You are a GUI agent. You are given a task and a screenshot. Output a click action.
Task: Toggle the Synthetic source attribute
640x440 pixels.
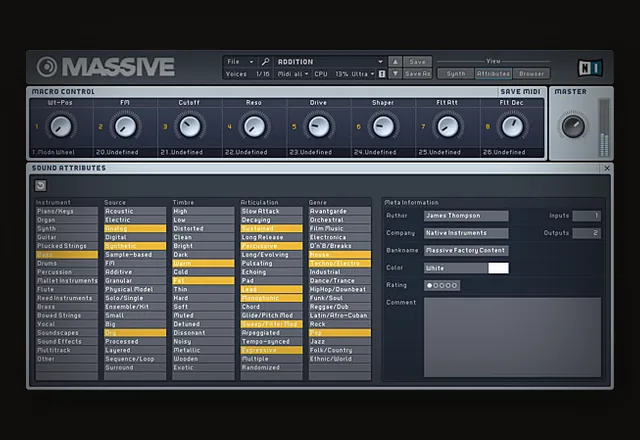(135, 246)
